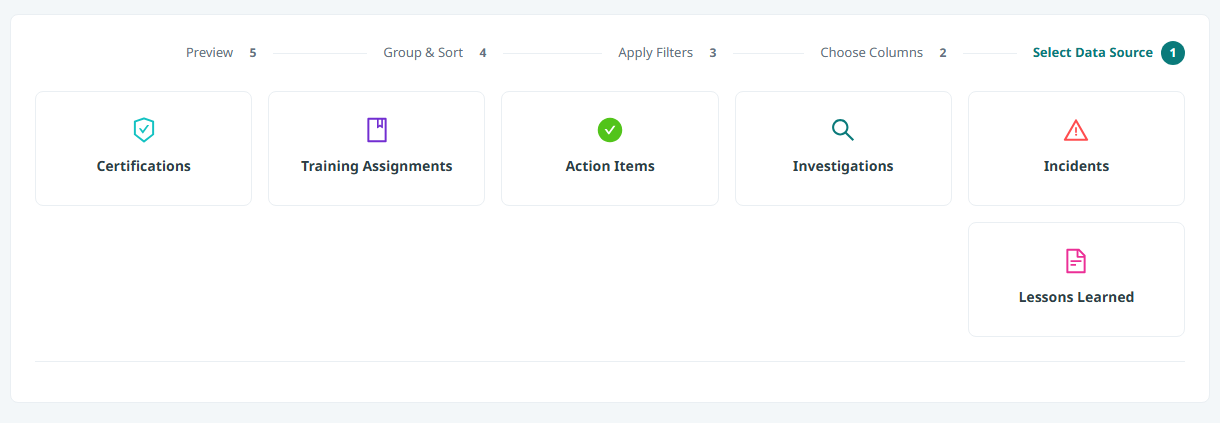
Task: Open the Choose Columns step
Action: point(872,53)
